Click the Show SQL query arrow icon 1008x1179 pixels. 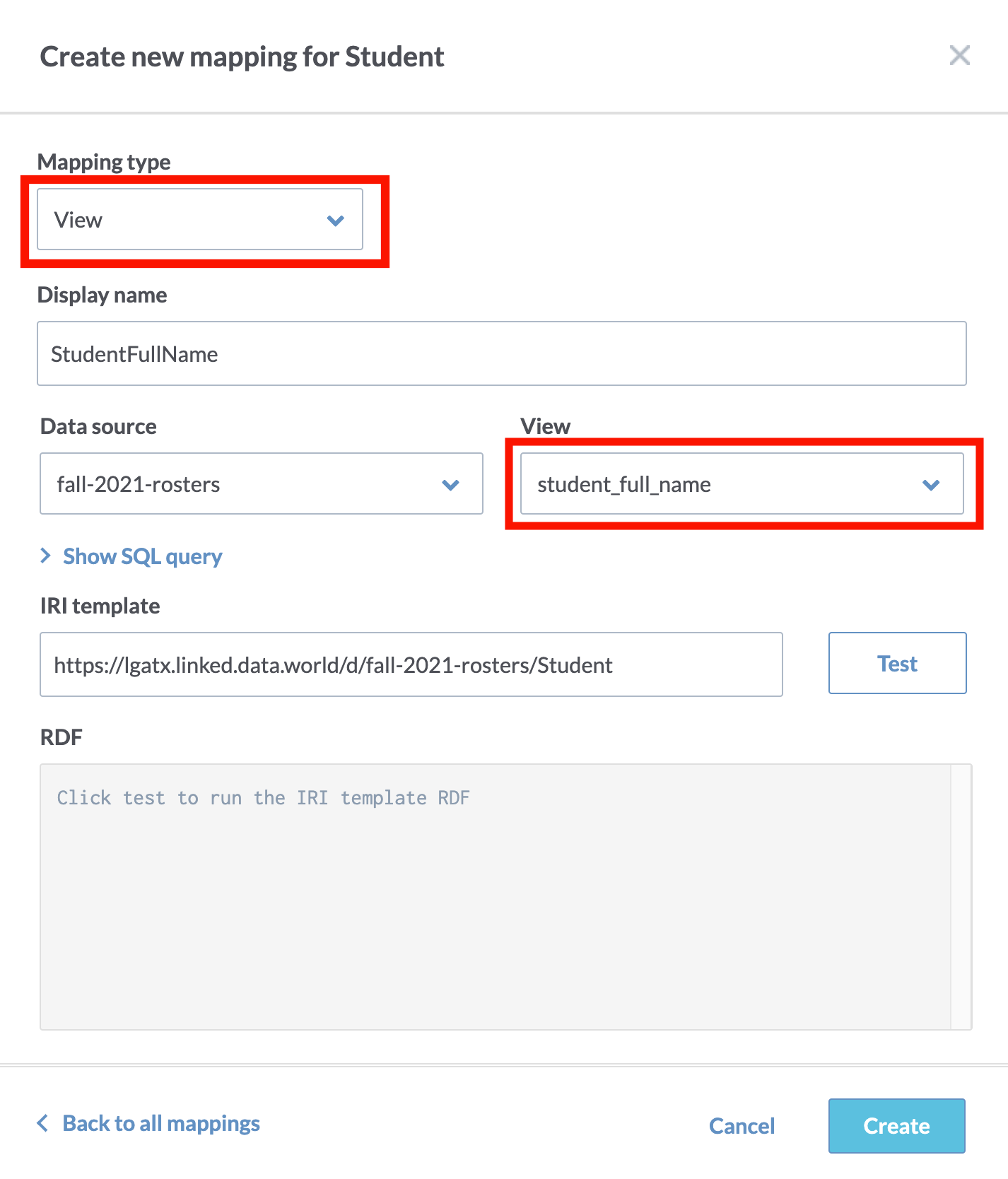[x=46, y=556]
